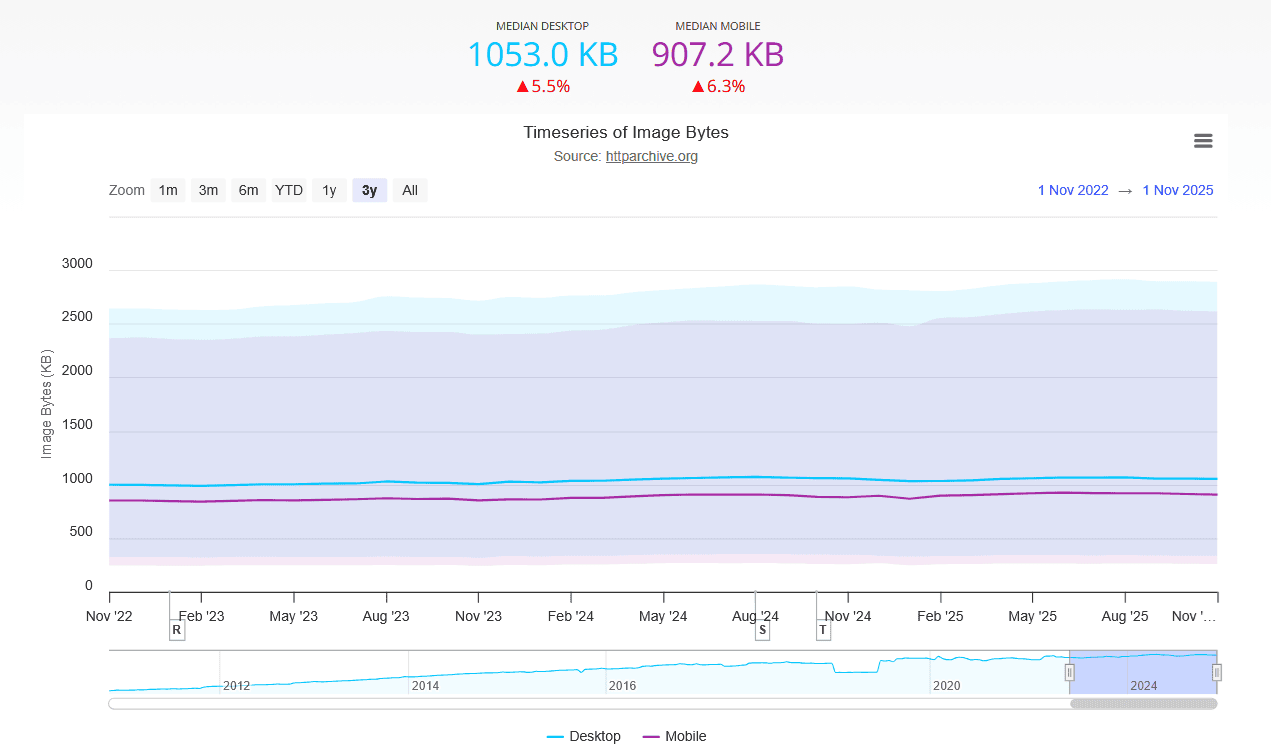Select the 3m zoom preset
The image size is (1271, 750).
click(208, 190)
